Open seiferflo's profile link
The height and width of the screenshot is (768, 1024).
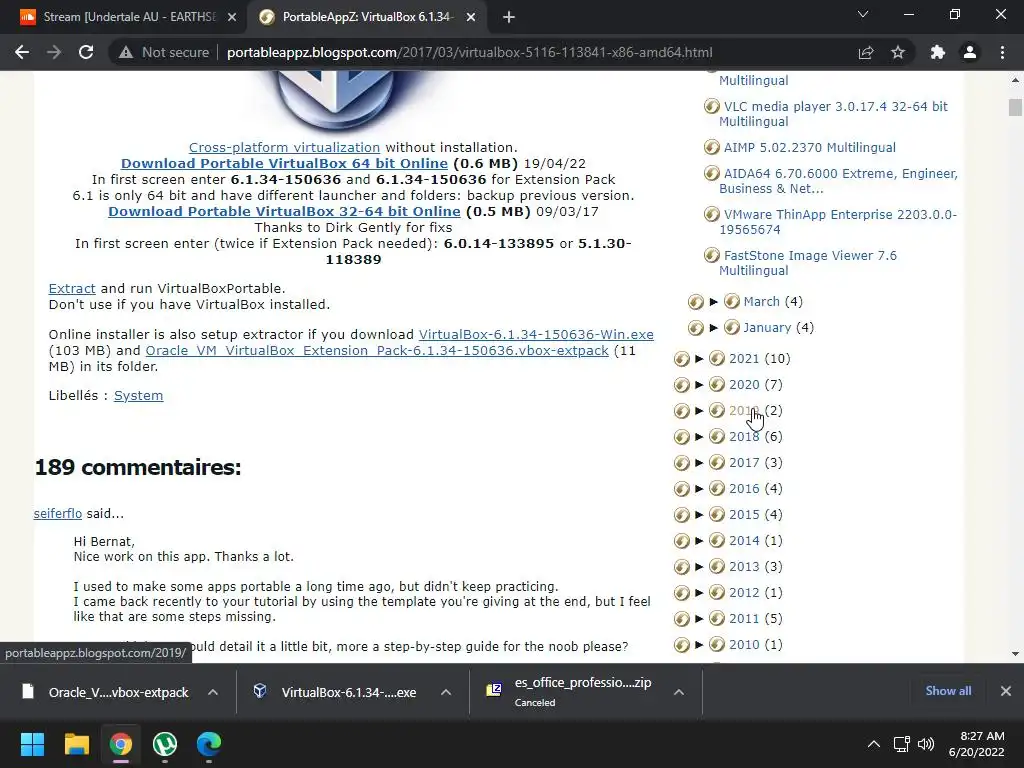click(x=57, y=514)
